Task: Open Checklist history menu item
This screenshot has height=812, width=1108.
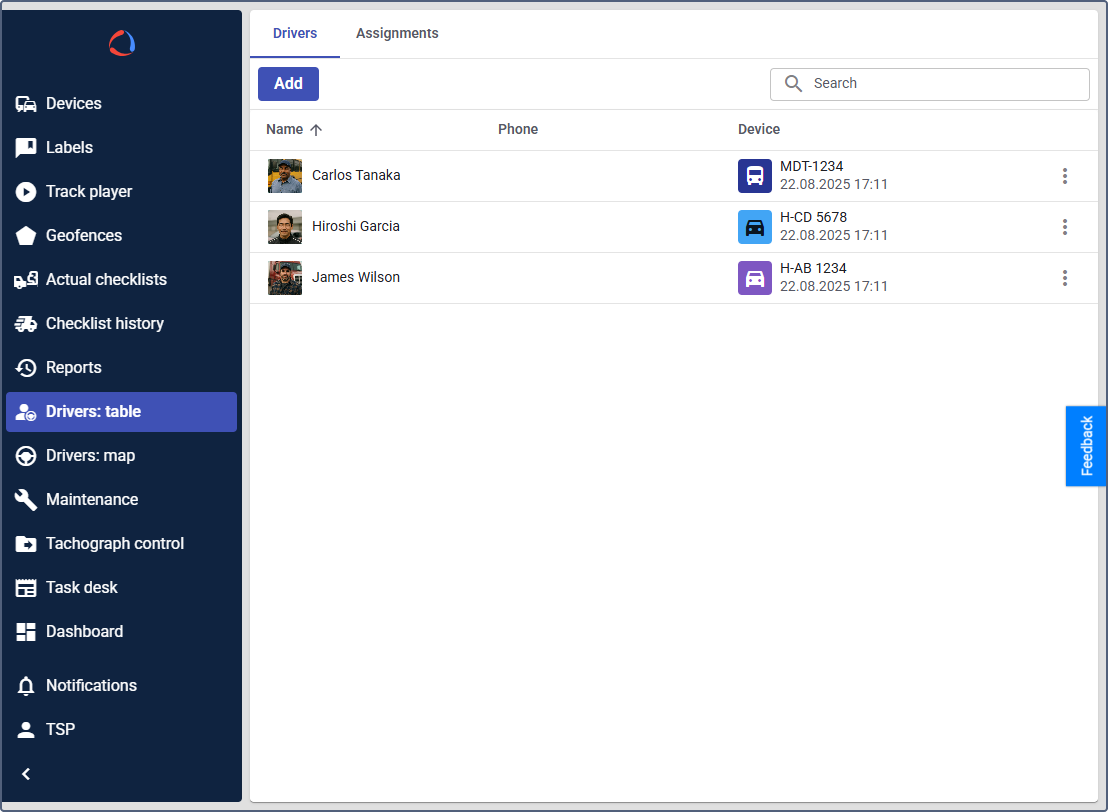Action: coord(122,324)
